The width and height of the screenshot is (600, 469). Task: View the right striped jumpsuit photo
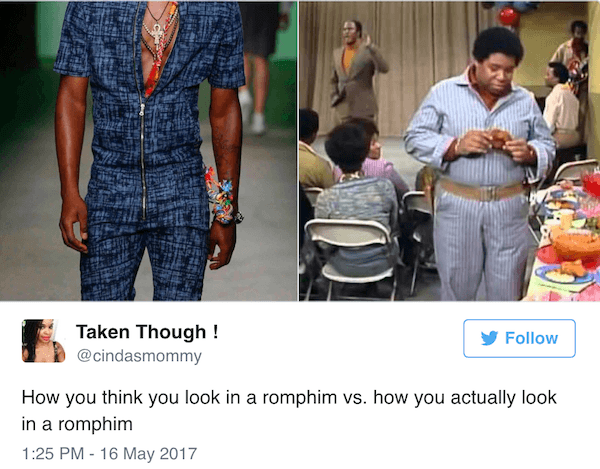click(450, 151)
